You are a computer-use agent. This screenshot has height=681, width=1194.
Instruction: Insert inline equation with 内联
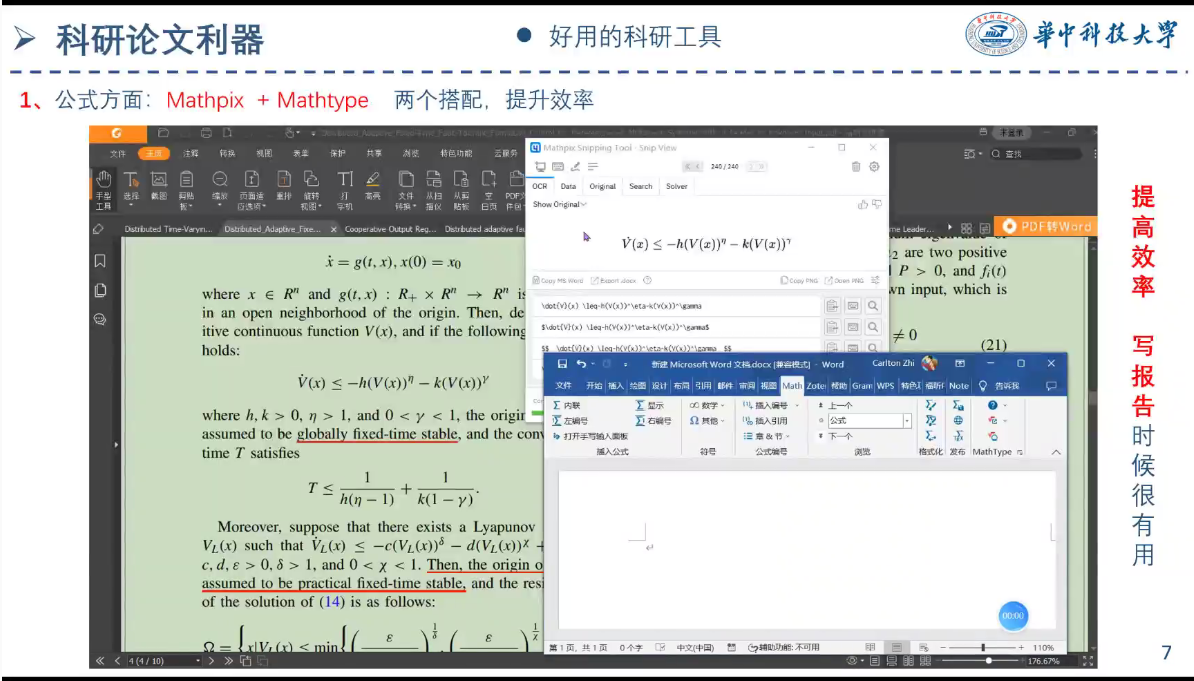(x=566, y=406)
